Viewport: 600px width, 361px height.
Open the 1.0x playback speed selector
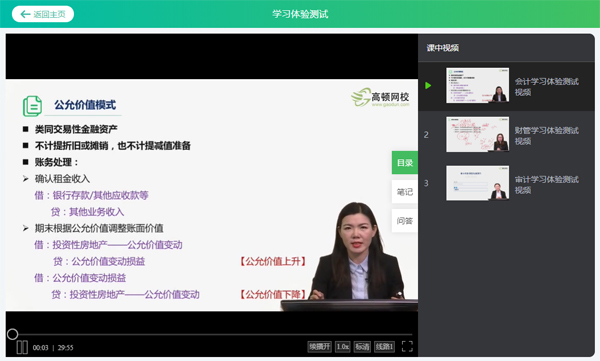(x=342, y=346)
